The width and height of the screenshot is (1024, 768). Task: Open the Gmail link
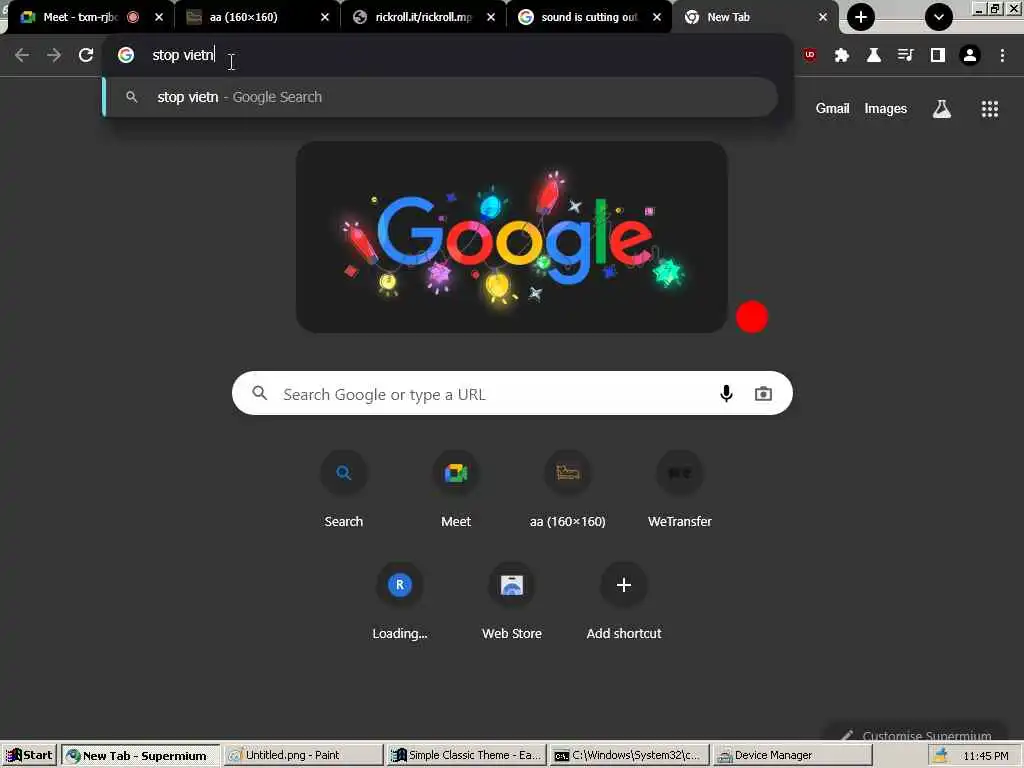click(x=832, y=109)
